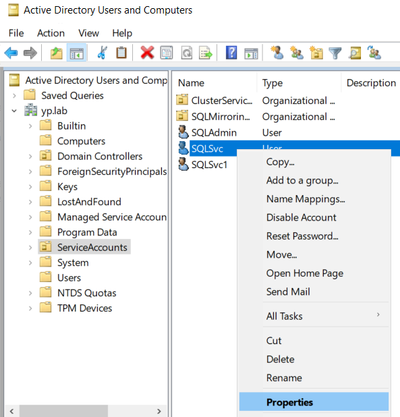Expand the ServiceAccounts node
The image size is (400, 417).
click(30, 248)
